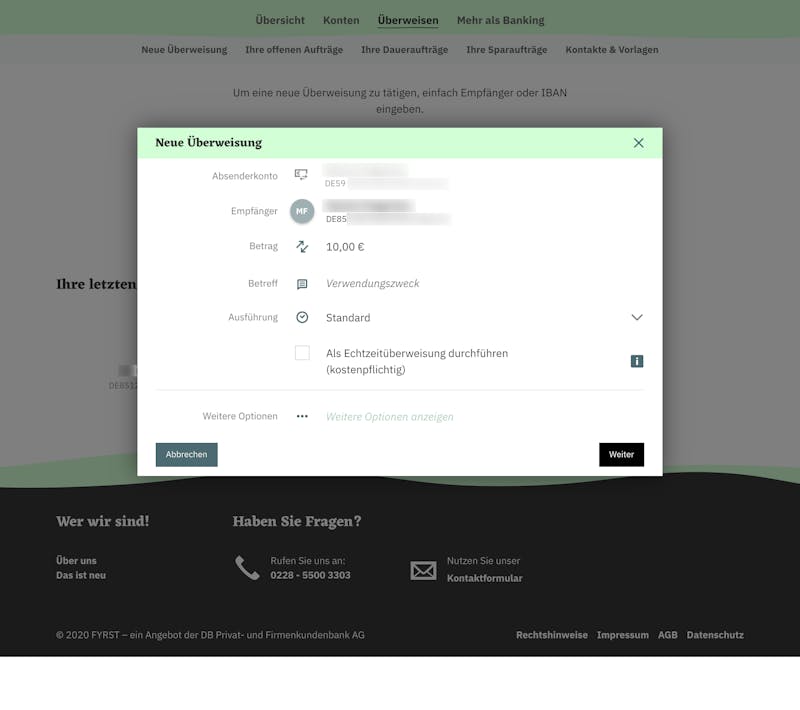This screenshot has width=800, height=710.
Task: Click the three-dots Weitere Optionen icon
Action: pyautogui.click(x=302, y=416)
